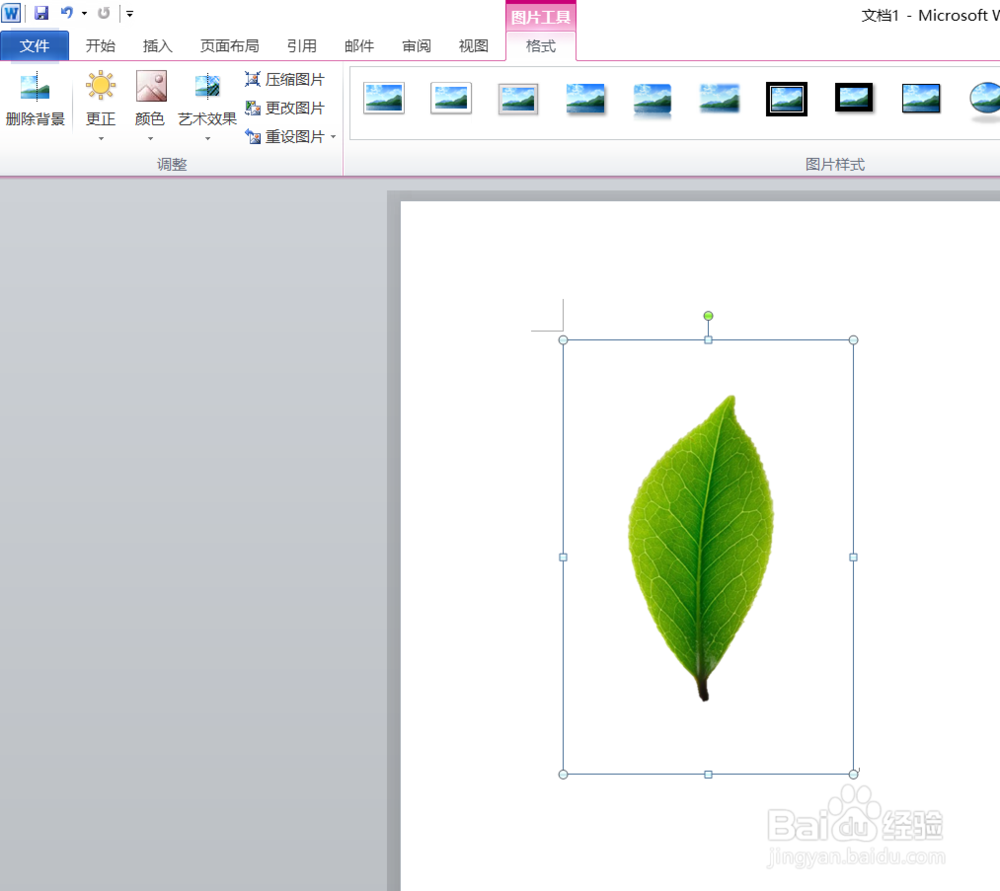Switch to the 审阅 (Review) tab
The width and height of the screenshot is (1000, 891).
point(416,46)
